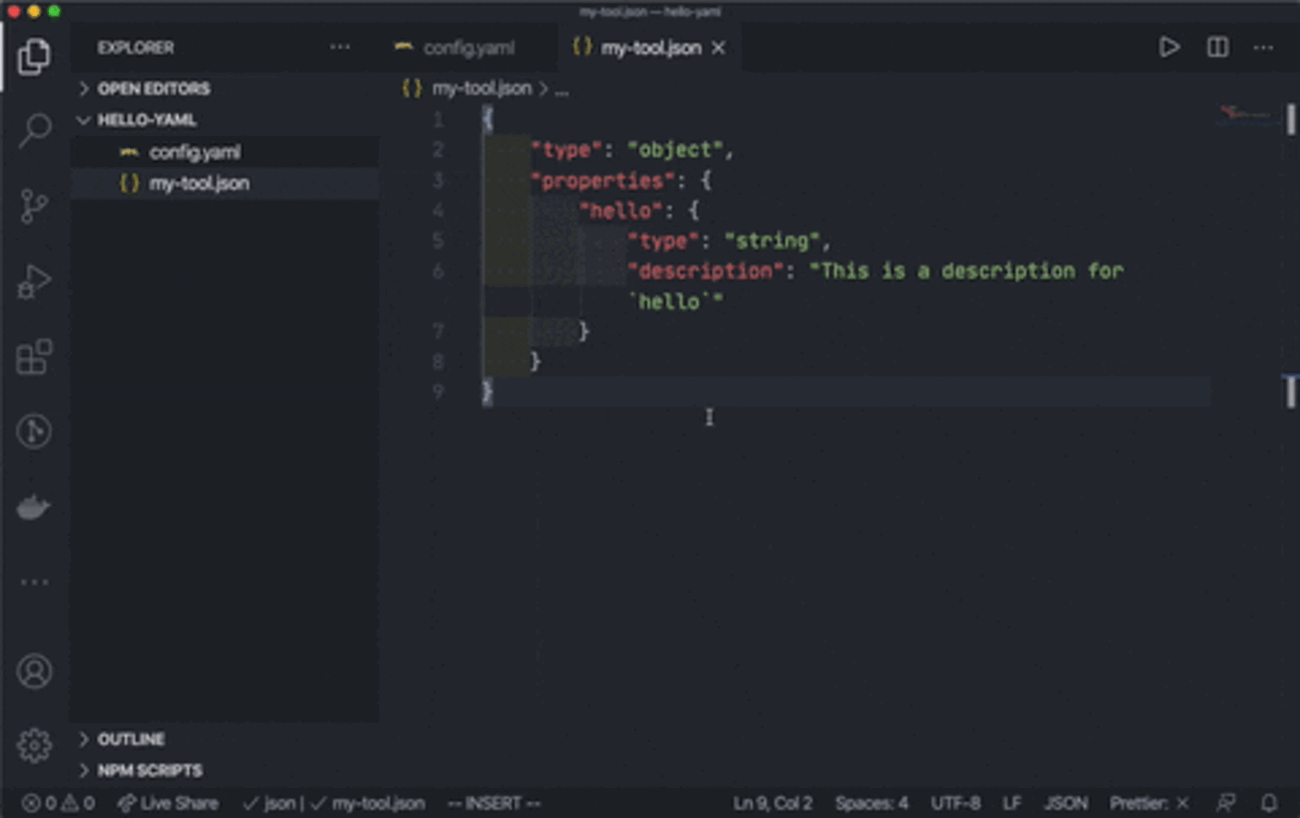Screen dimensions: 1300x818
Task: Click Live Share in the status bar
Action: [x=168, y=803]
